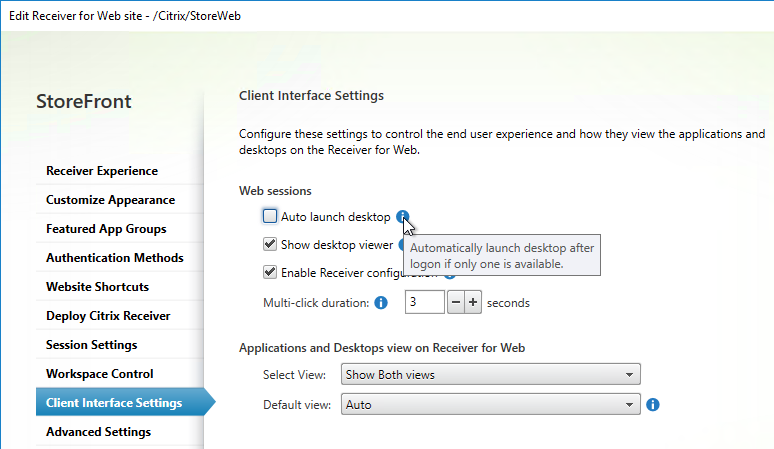
Task: Increase multi-click duration with plus button
Action: coord(473,302)
